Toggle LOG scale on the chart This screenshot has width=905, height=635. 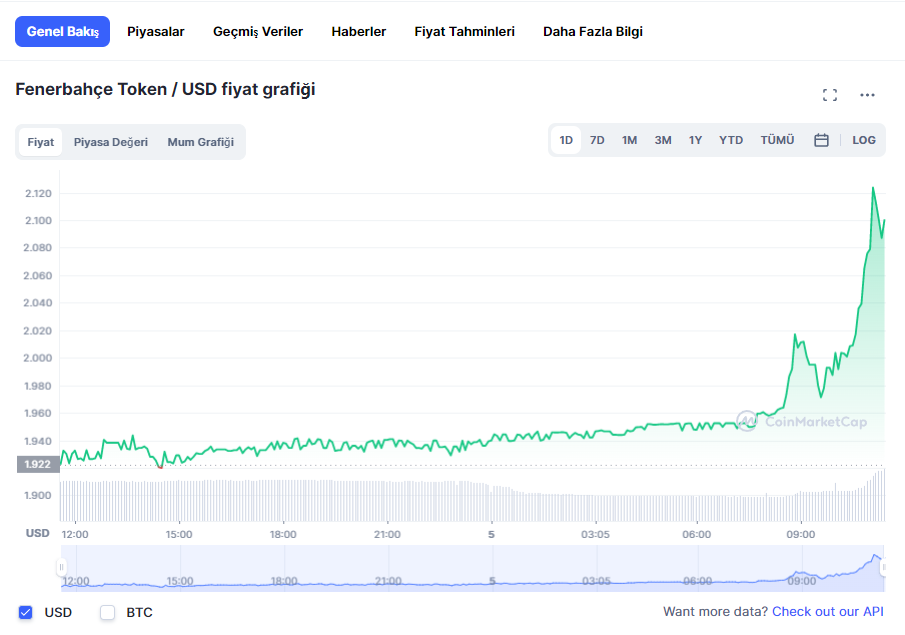[x=863, y=140]
